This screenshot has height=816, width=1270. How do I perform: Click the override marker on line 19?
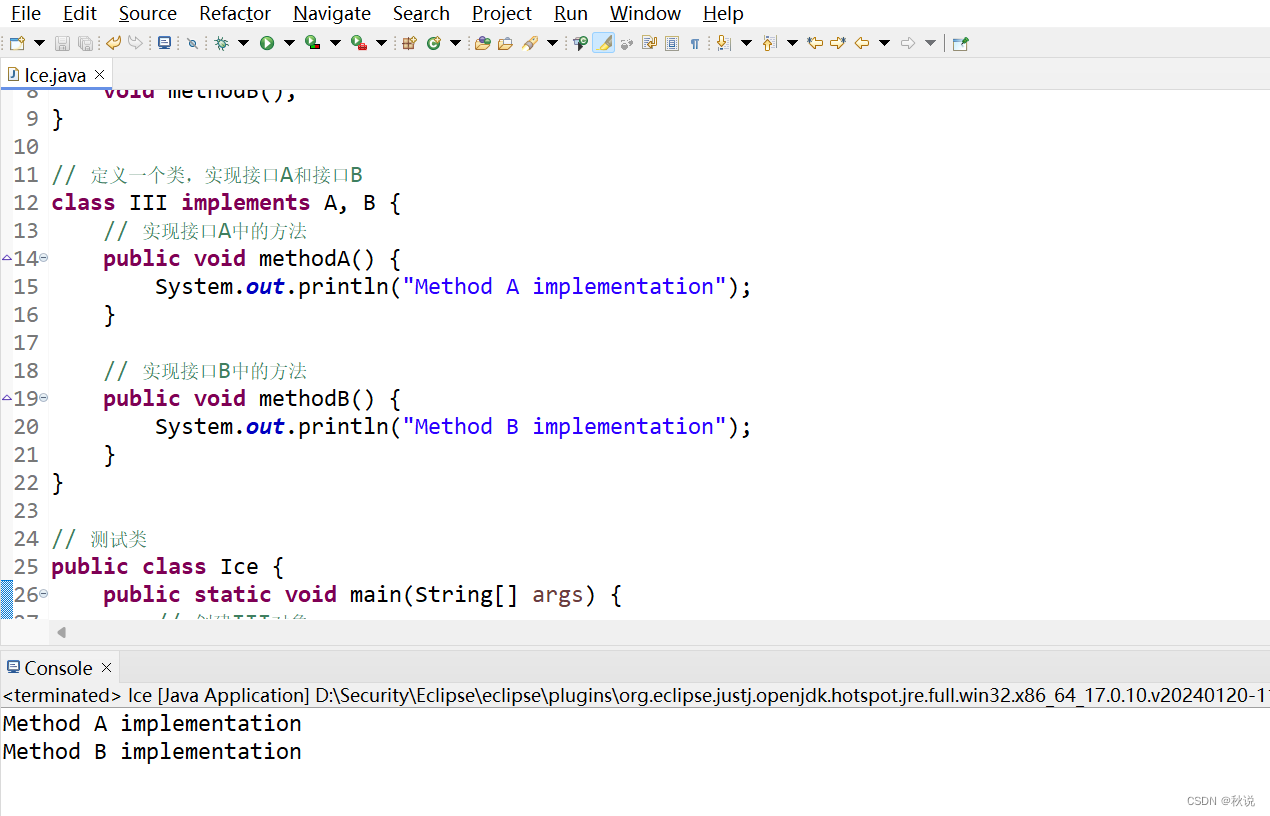(x=7, y=398)
